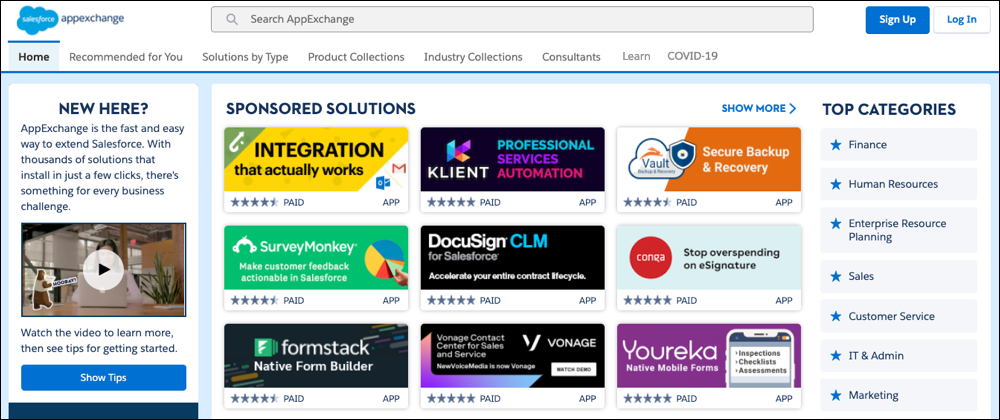Open Product Collections tab

tap(356, 57)
